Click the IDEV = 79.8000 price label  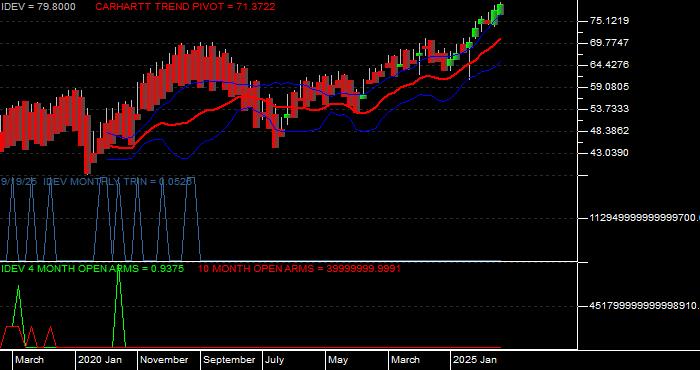(38, 7)
